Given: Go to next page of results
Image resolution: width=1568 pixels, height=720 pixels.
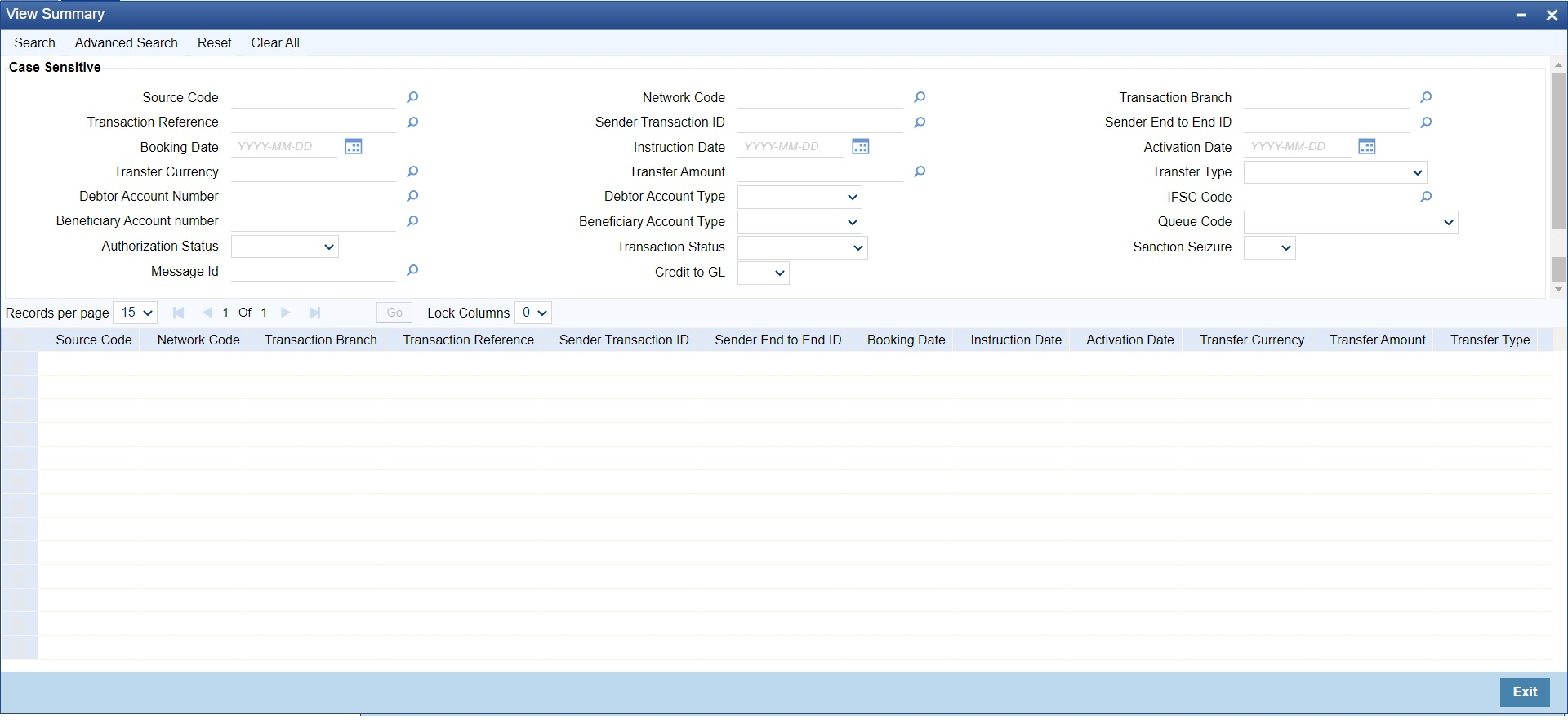Looking at the screenshot, I should click(285, 313).
